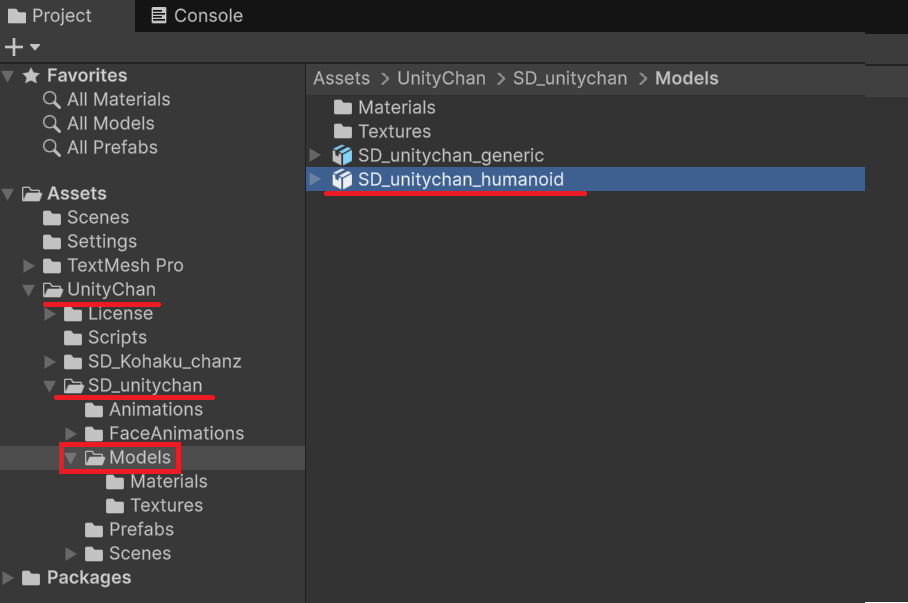The image size is (908, 603).
Task: Collapse the Models folder in tree
Action: [71, 458]
